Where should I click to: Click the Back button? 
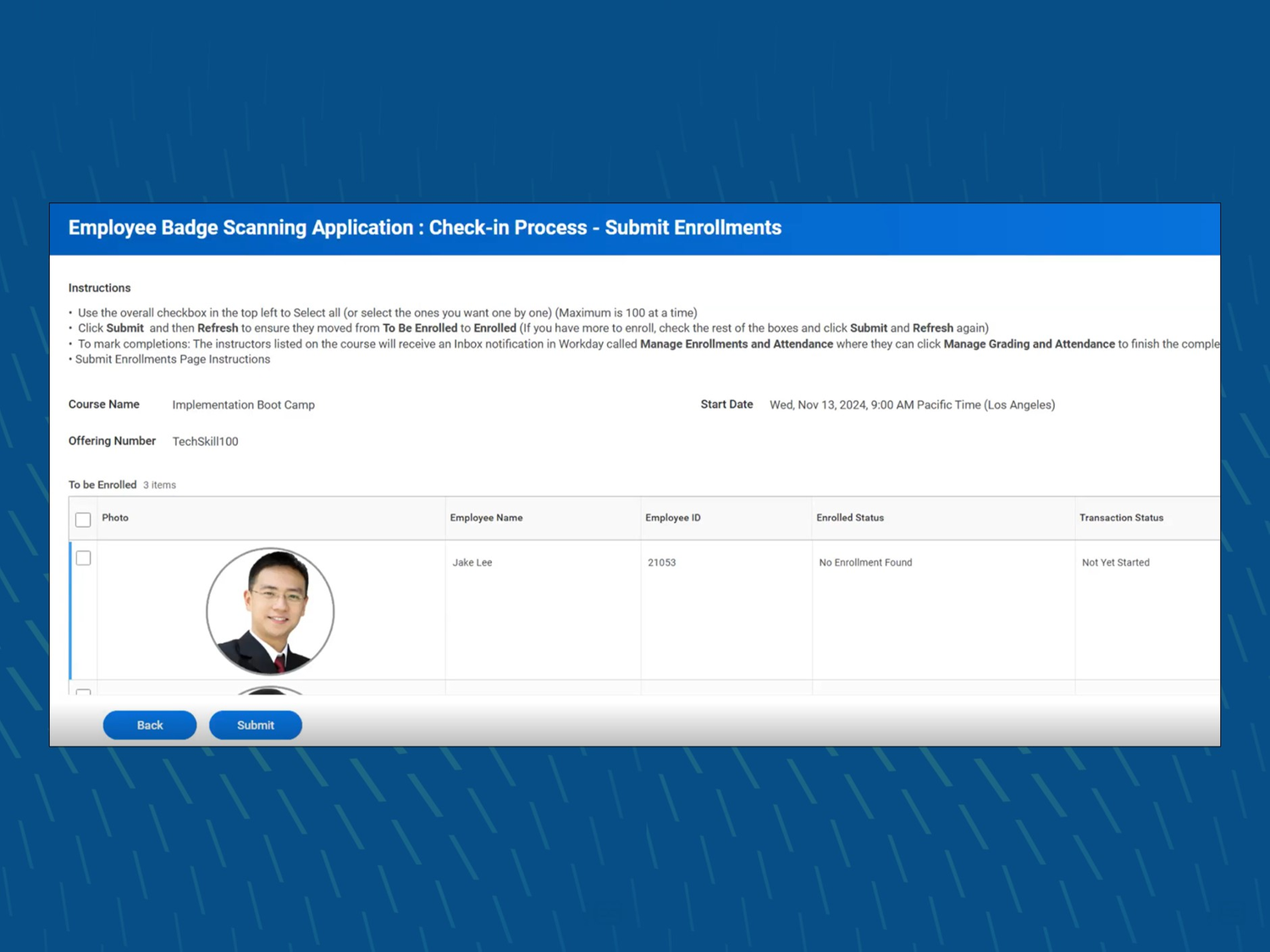click(x=149, y=724)
